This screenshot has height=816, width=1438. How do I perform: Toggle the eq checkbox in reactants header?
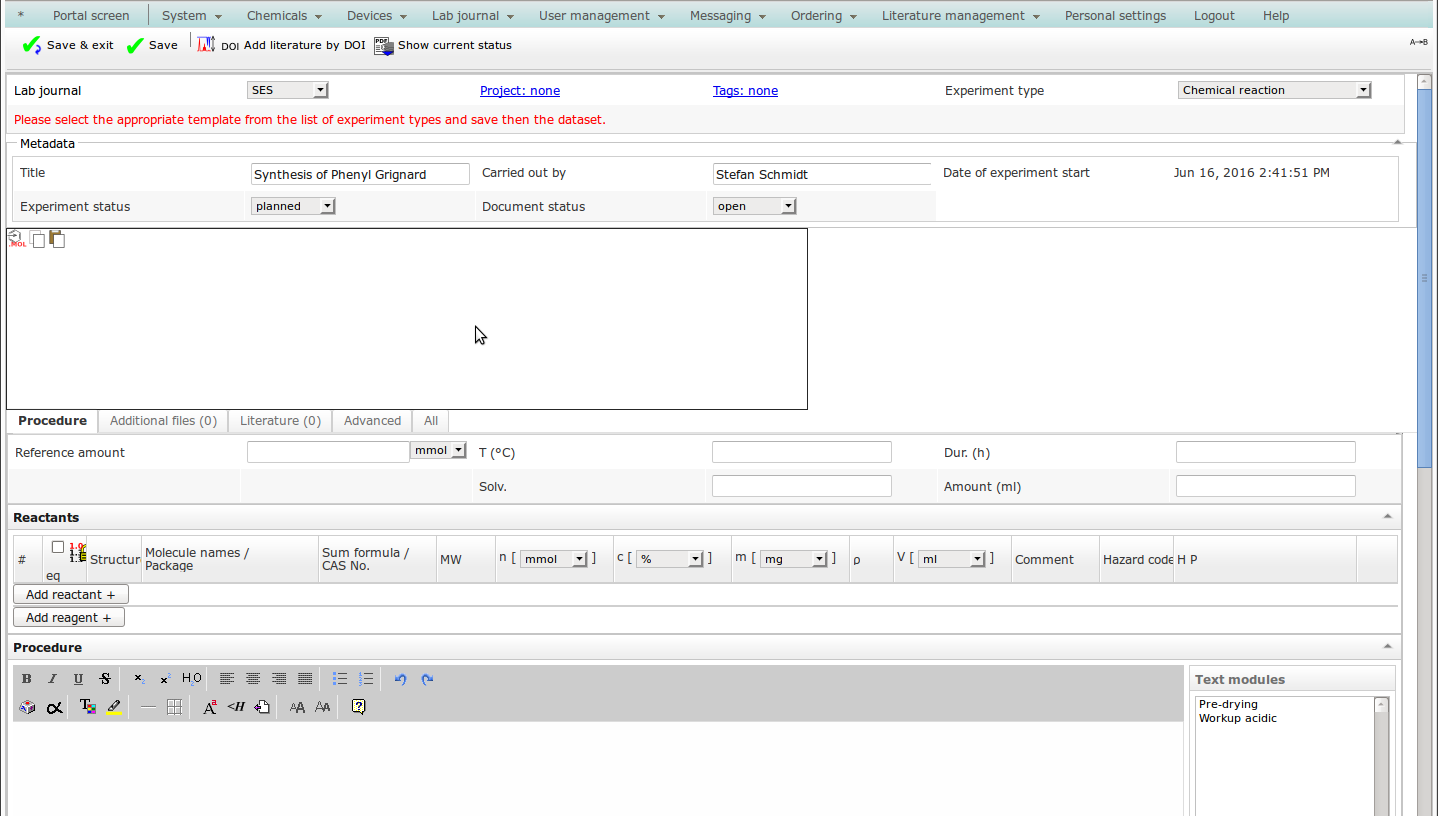[x=58, y=547]
